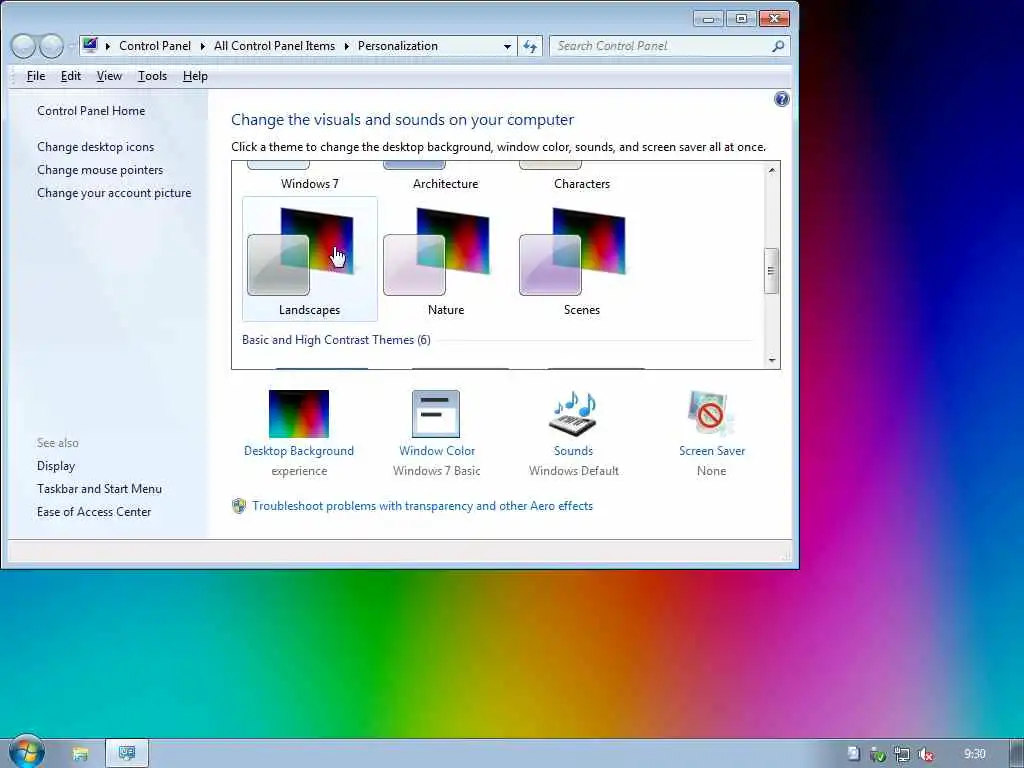Viewport: 1024px width, 768px height.
Task: Open the Display link
Action: (56, 466)
